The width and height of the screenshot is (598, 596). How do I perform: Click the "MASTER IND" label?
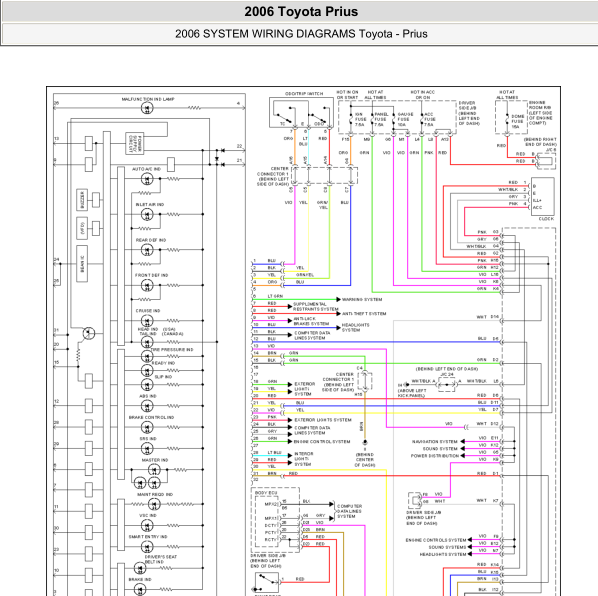tap(154, 460)
